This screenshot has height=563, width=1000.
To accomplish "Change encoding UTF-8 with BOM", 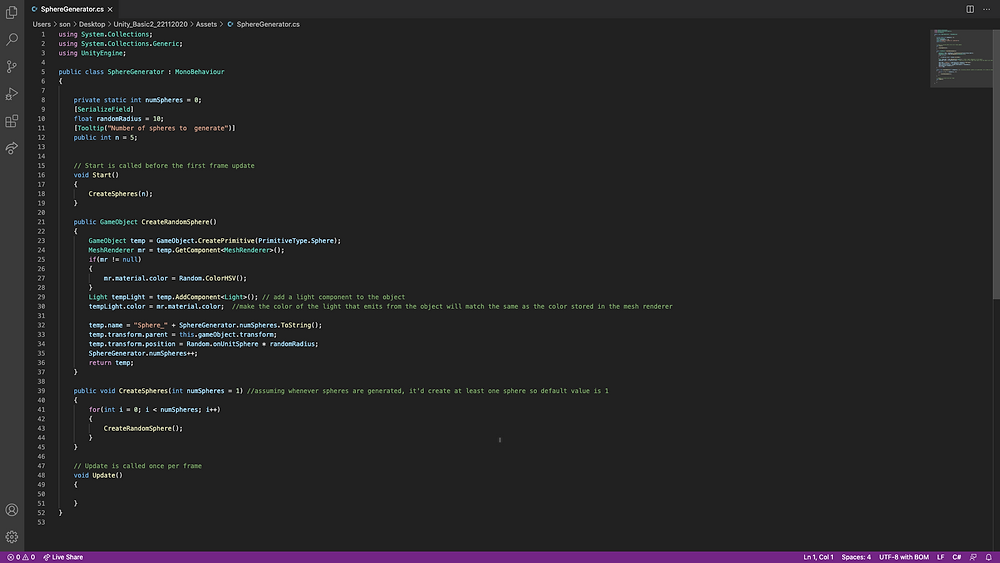I will pos(904,557).
